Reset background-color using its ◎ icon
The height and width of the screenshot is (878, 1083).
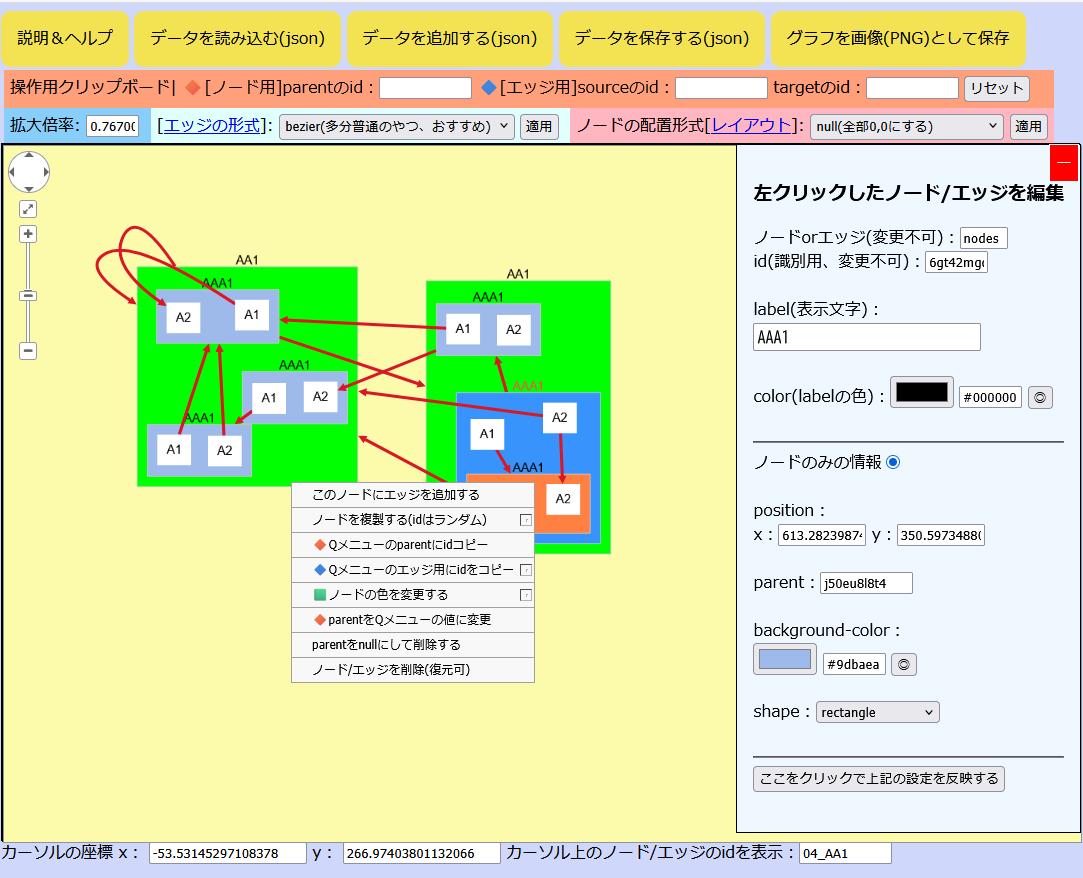click(x=903, y=663)
